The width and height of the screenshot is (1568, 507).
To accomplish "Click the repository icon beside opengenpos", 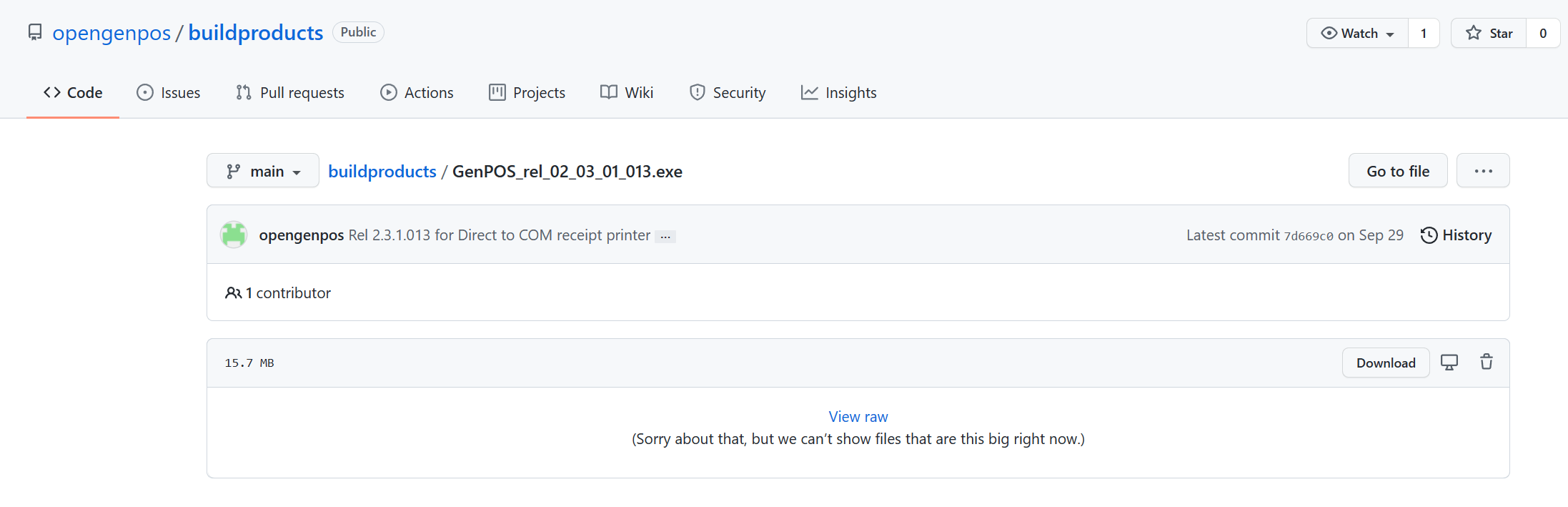I will [34, 33].
